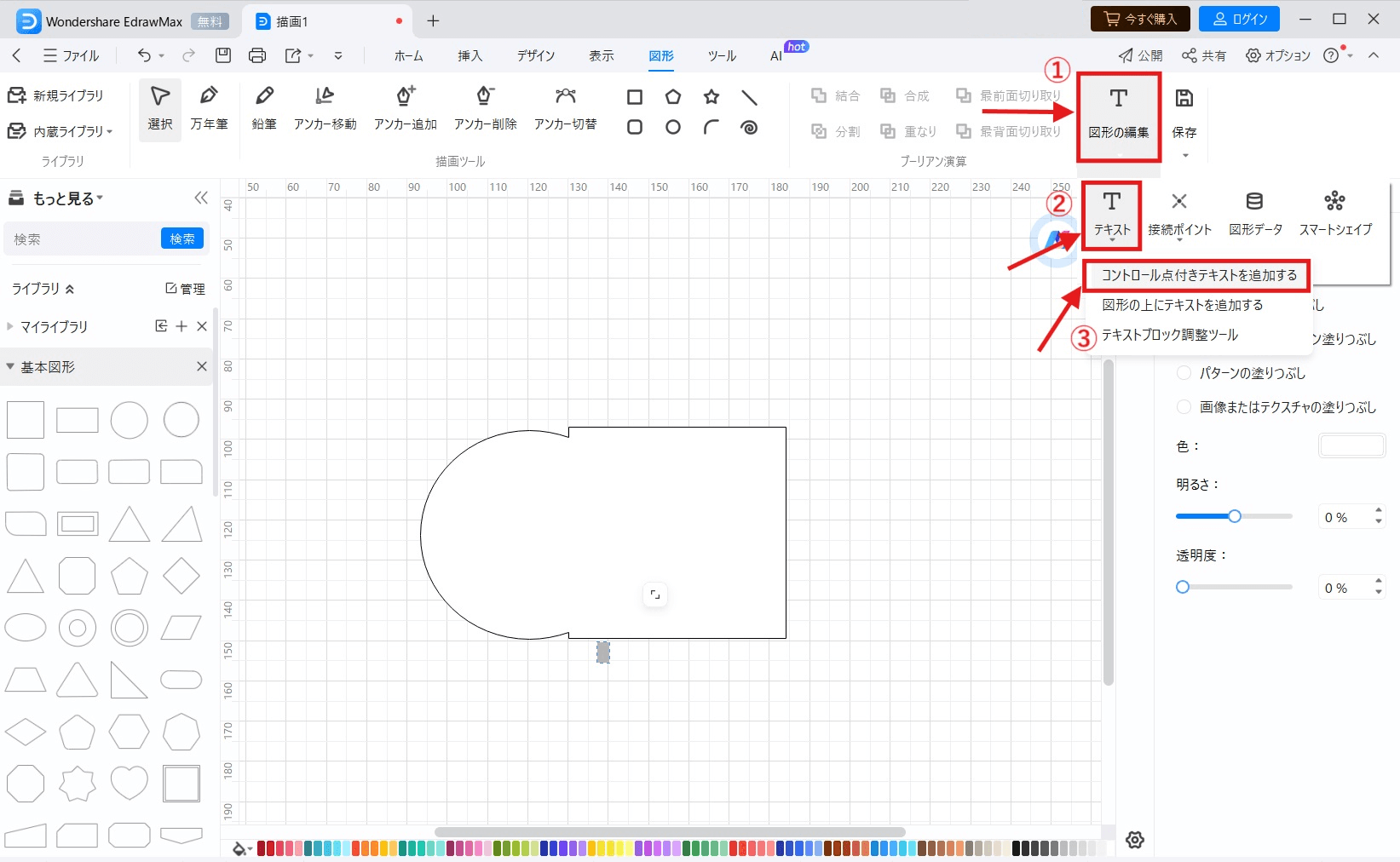Select 画像またはテクスチャの塗りつぶし radio option

pos(1184,407)
